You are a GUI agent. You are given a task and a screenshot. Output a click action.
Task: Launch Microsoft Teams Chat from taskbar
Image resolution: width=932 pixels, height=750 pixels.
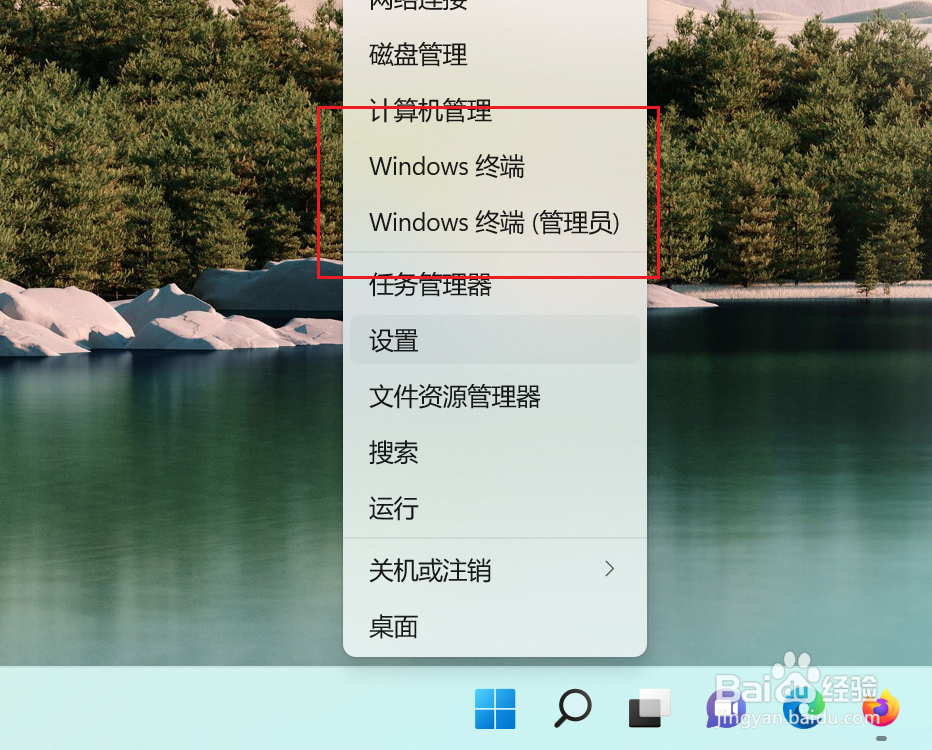[x=724, y=710]
